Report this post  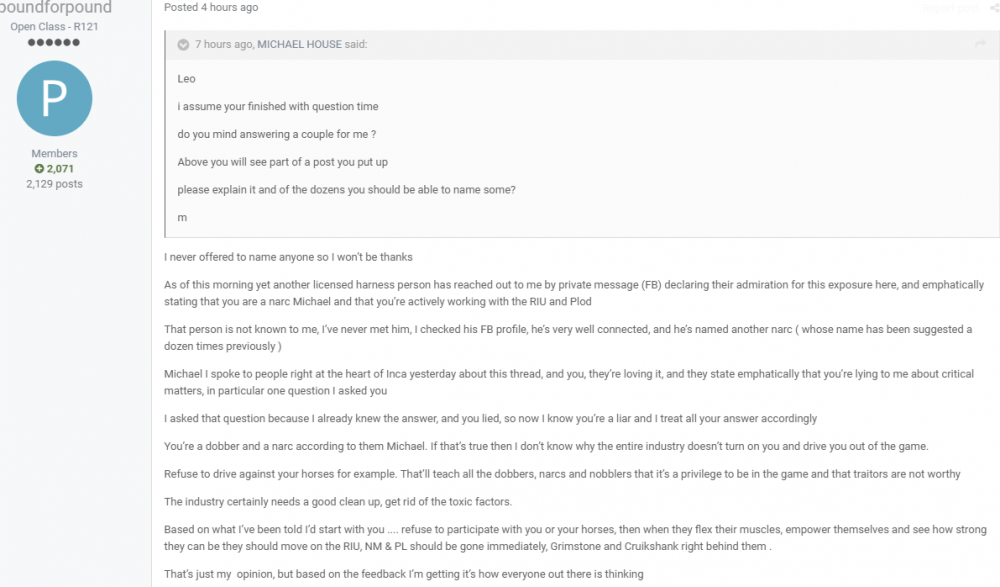coord(950,8)
